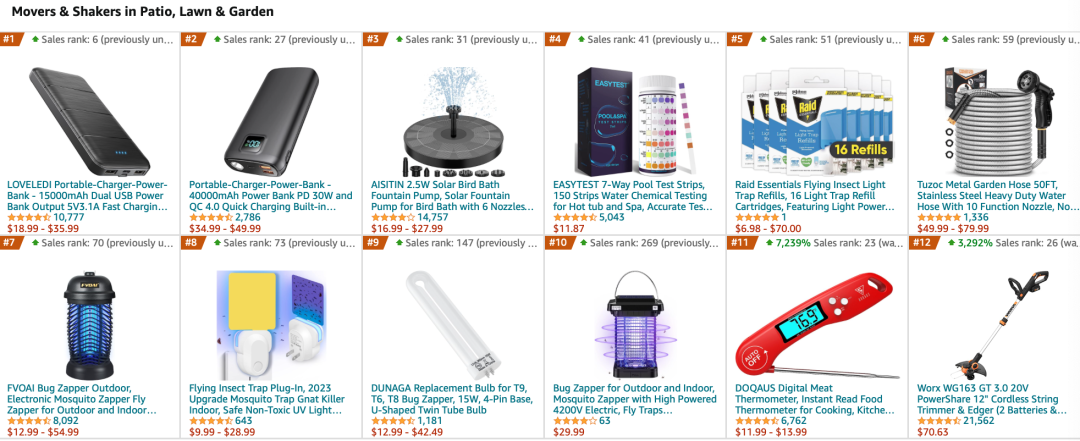View 14,757 reviews for solar fountain pump

coord(433,218)
